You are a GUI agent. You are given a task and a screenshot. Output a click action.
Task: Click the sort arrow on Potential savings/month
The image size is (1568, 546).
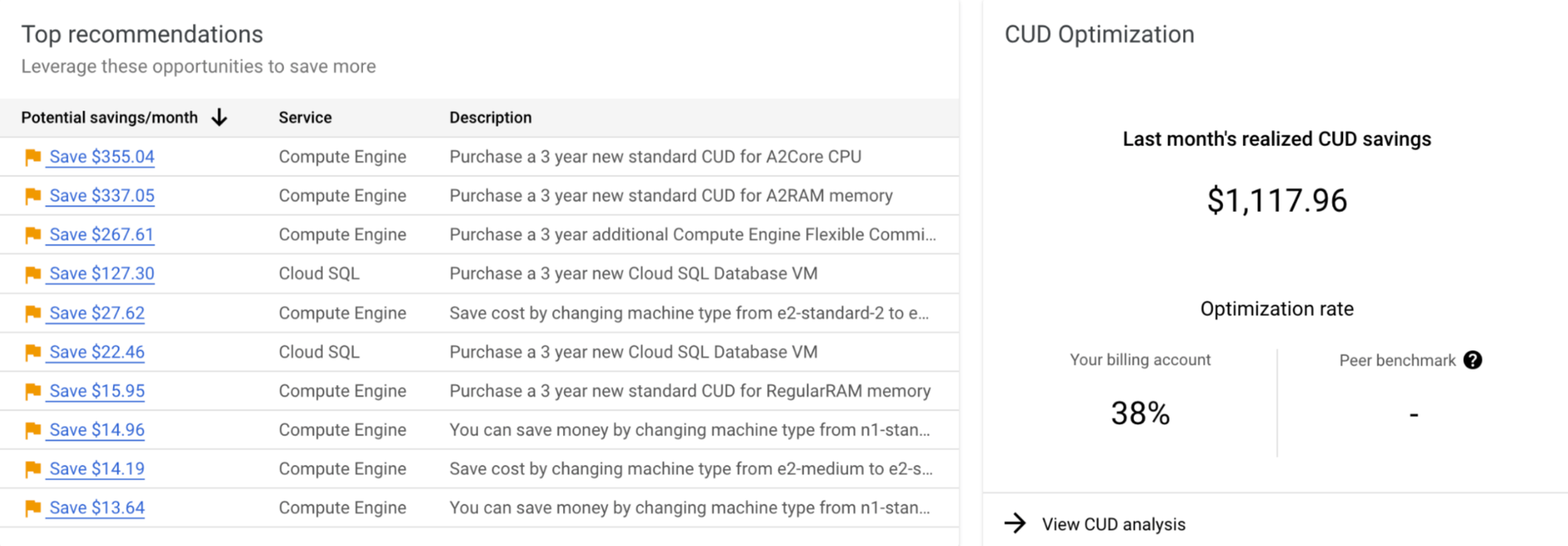pos(220,118)
